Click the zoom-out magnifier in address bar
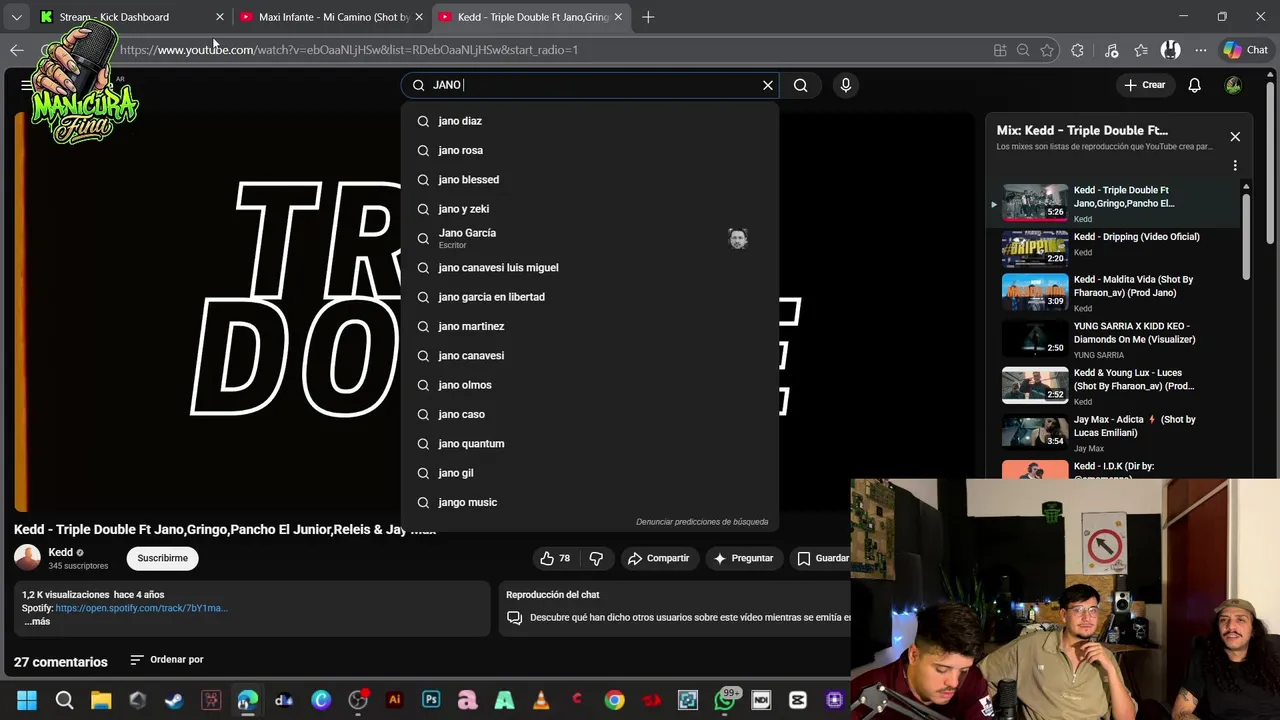The image size is (1280, 720). click(1023, 50)
